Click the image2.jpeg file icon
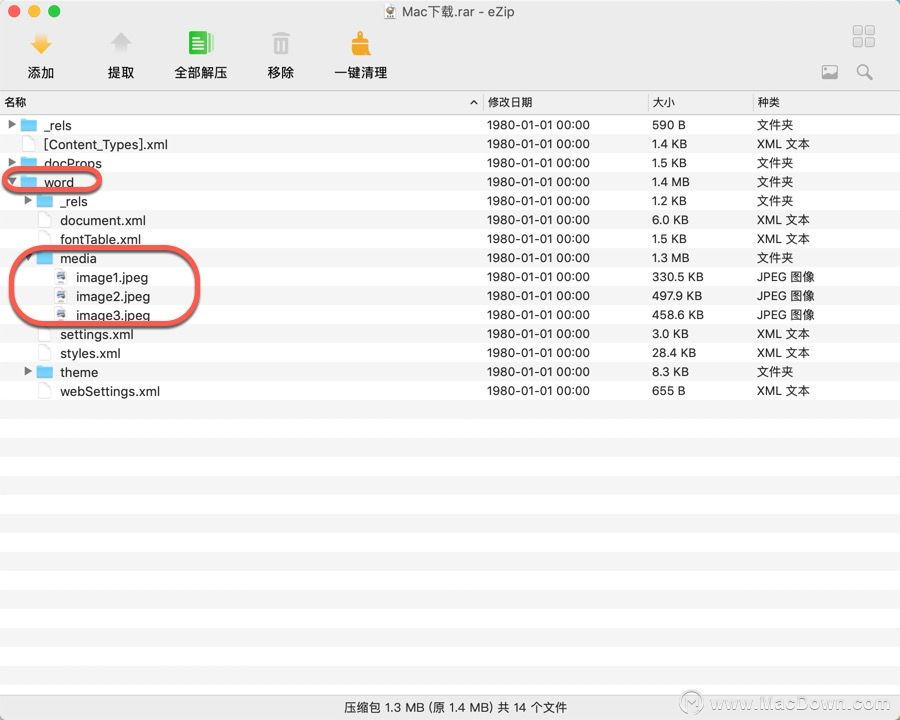This screenshot has width=900, height=720. (x=61, y=296)
